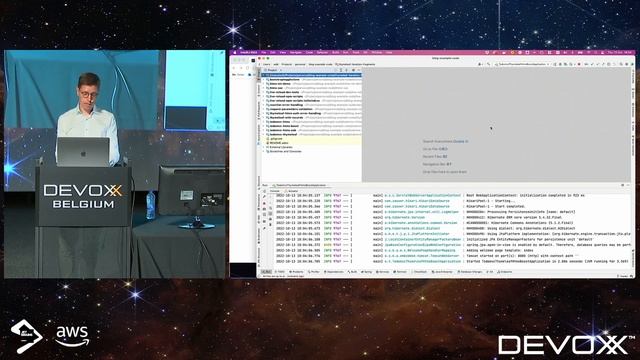Open the run configuration dropdown in toolbar
This screenshot has width=640, height=360.
(x=521, y=64)
